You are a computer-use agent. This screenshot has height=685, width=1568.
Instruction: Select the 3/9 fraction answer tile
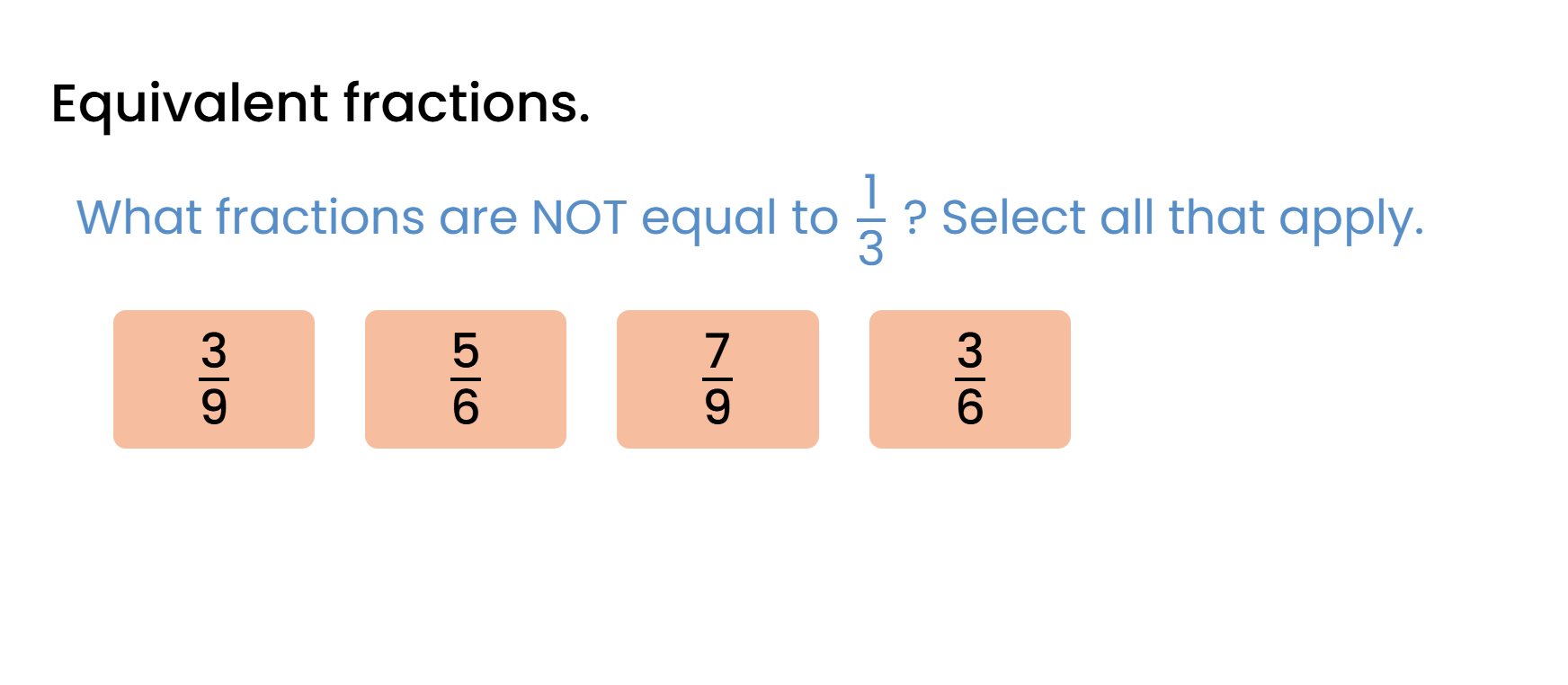(214, 378)
